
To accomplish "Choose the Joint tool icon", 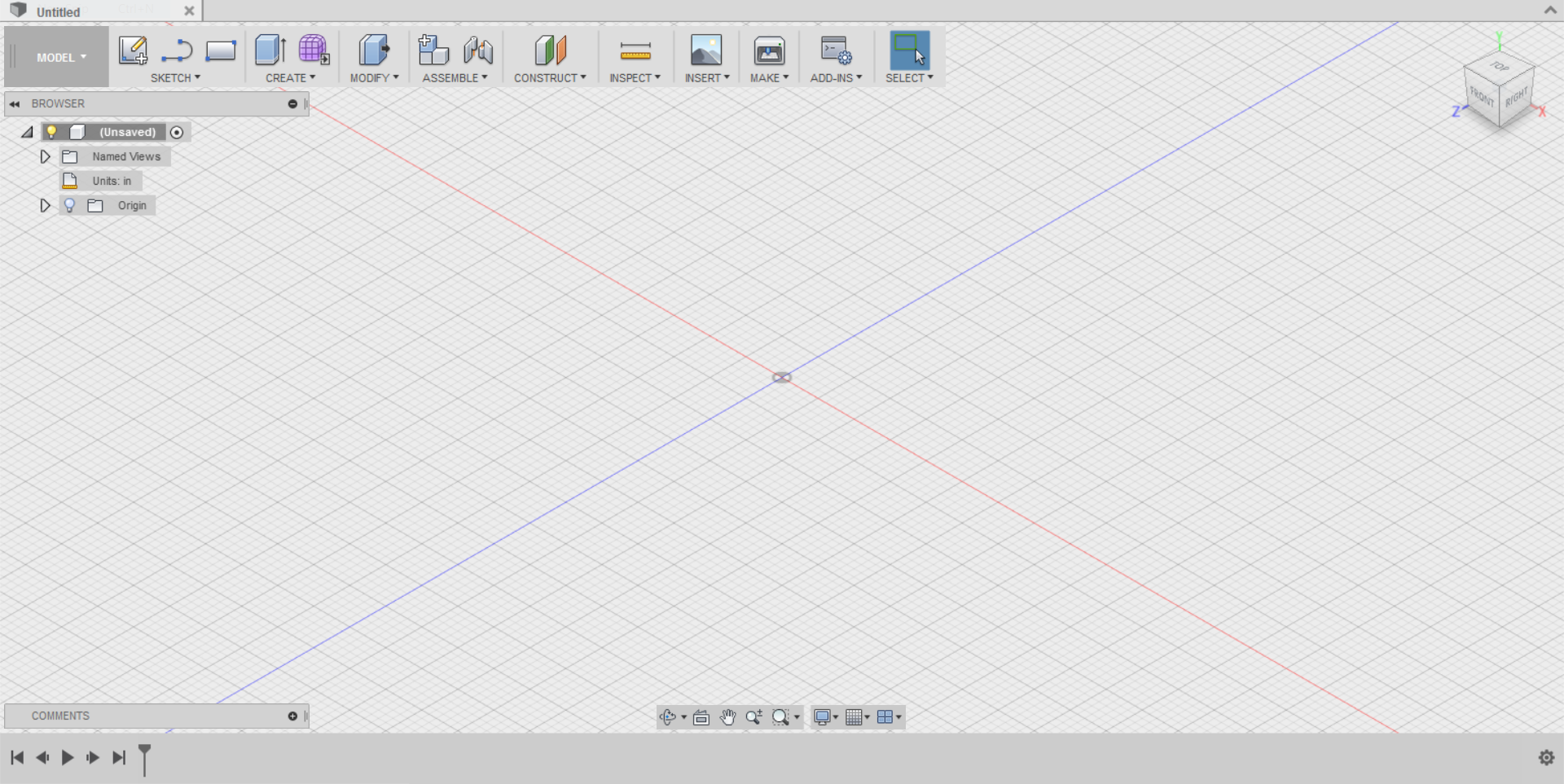I will 478,50.
